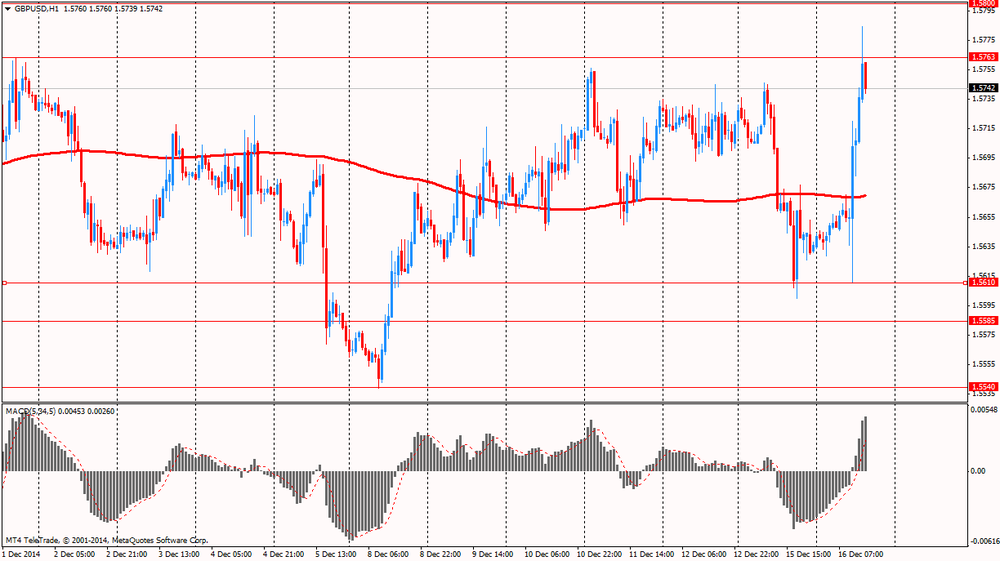Image resolution: width=1000 pixels, height=561 pixels.
Task: Click the 1.5675 price on the scale
Action: 982,187
